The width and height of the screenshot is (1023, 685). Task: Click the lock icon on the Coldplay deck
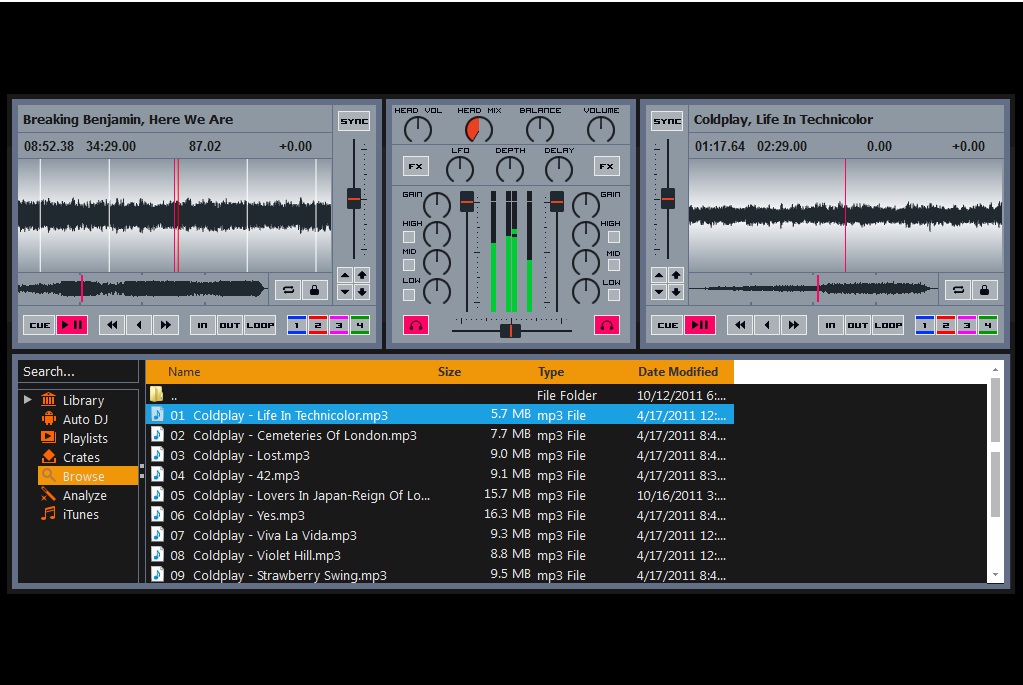(x=984, y=290)
